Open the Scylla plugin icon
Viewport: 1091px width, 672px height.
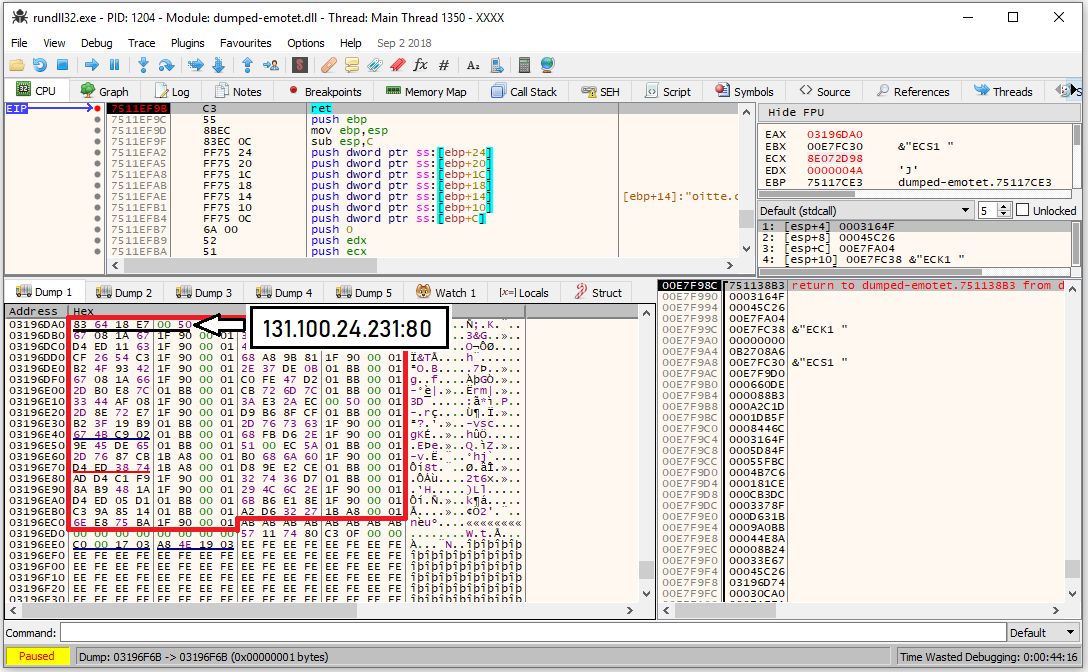(298, 65)
